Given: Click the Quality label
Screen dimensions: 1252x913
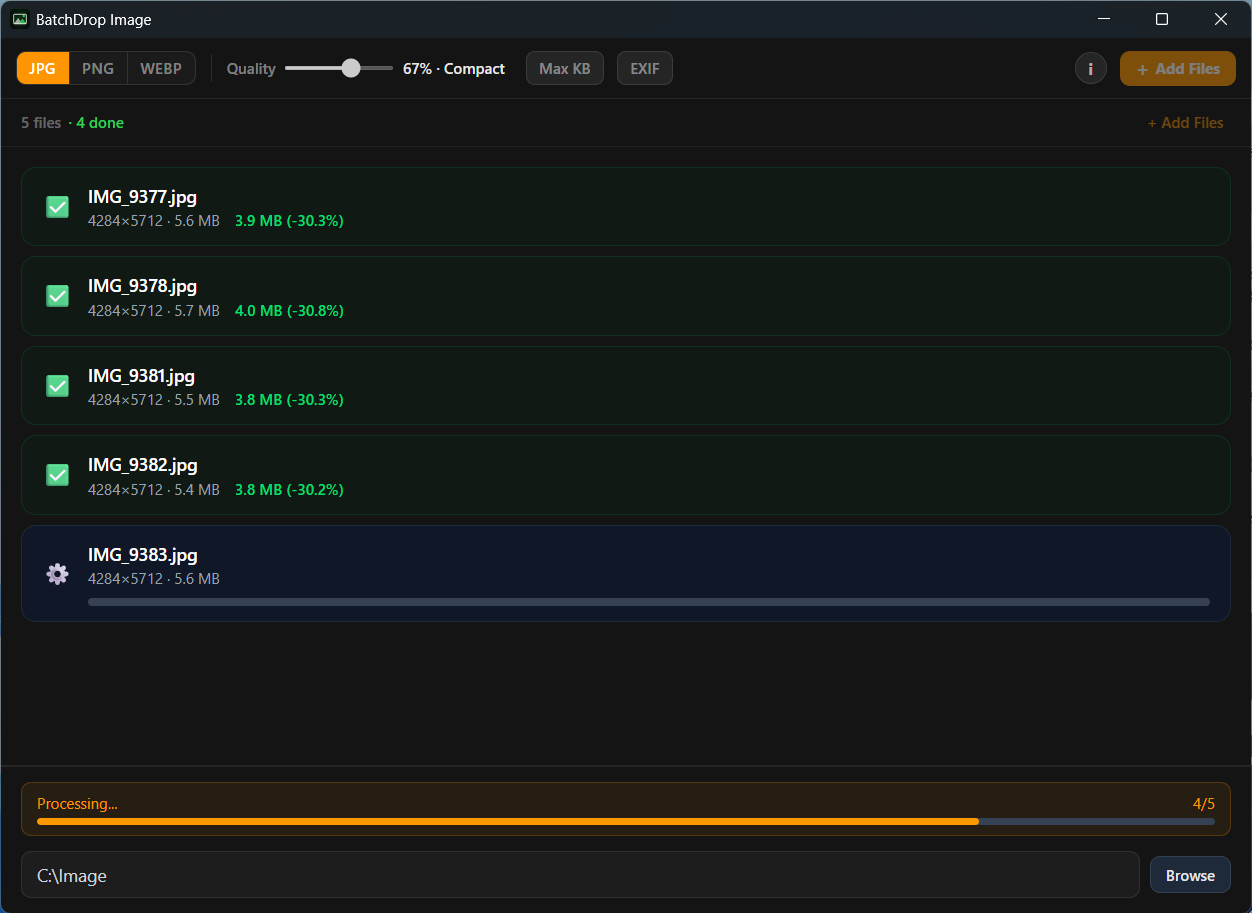Looking at the screenshot, I should 251,69.
